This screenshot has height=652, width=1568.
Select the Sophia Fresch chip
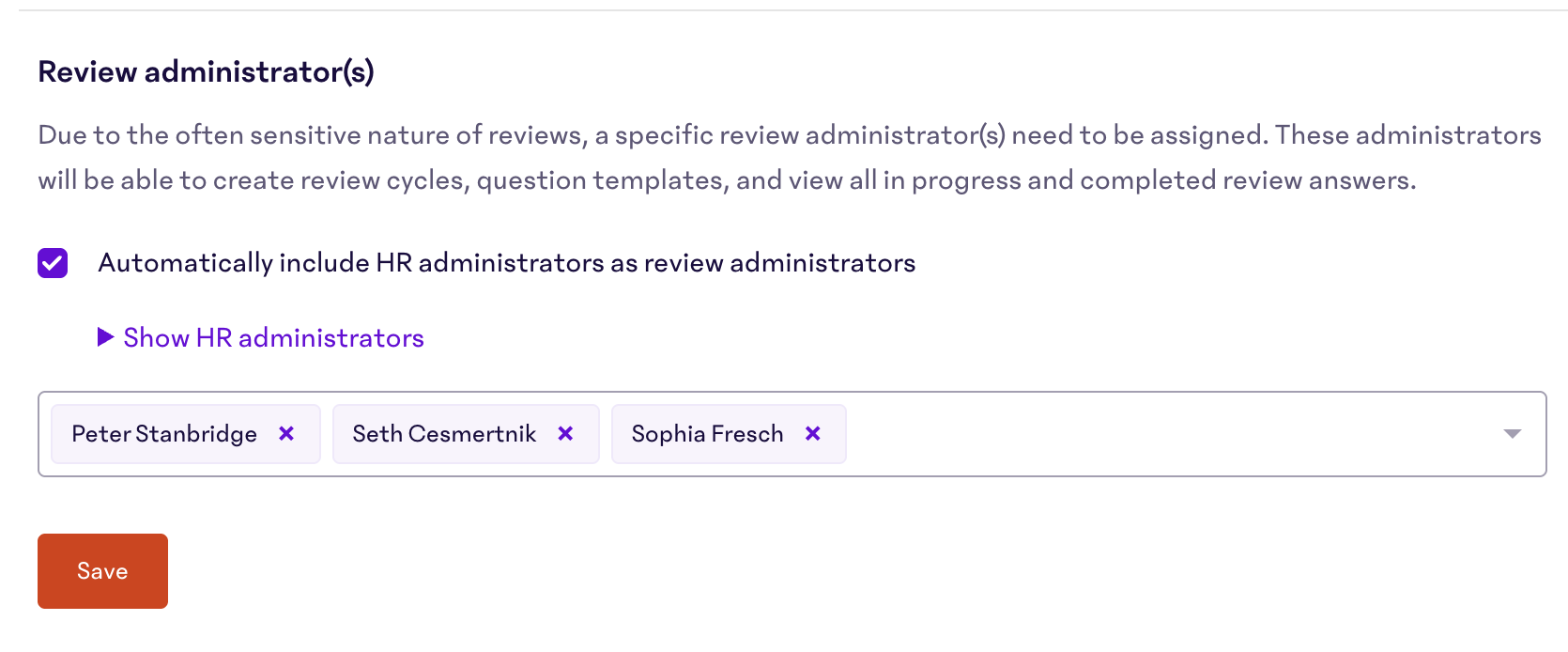pyautogui.click(x=707, y=433)
